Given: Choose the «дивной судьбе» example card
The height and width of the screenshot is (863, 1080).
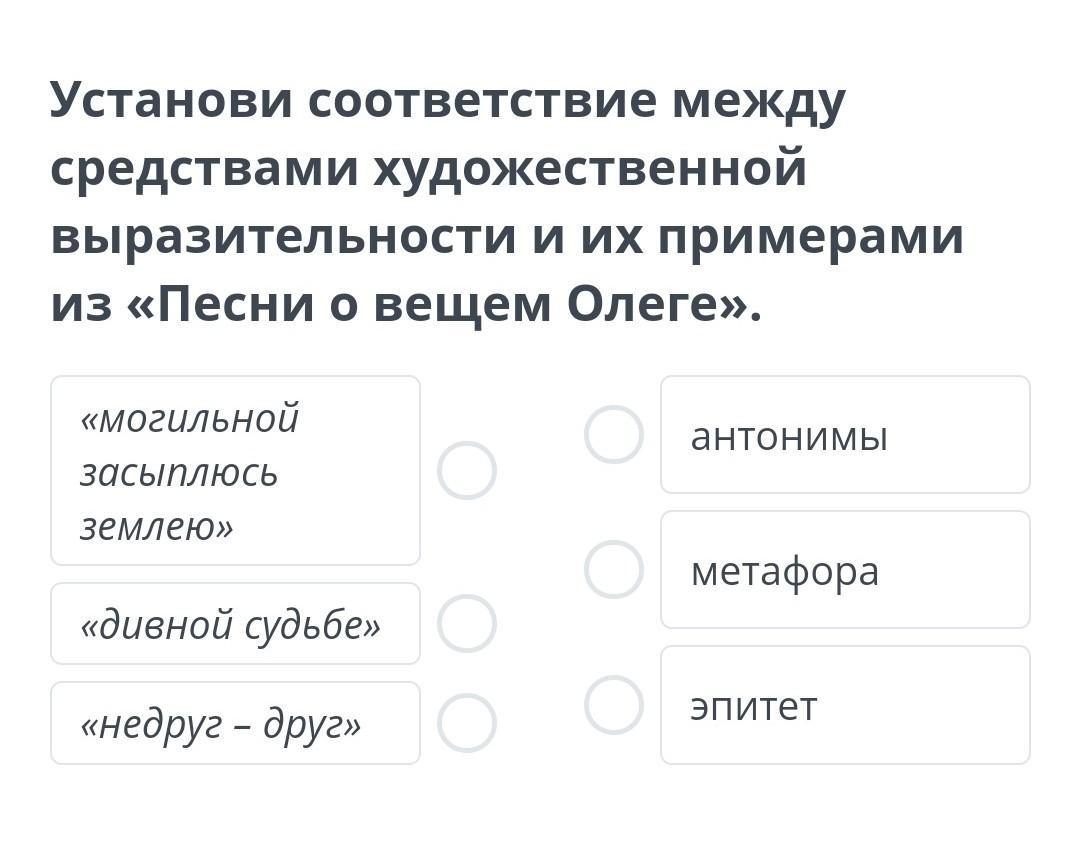Looking at the screenshot, I should pos(235,623).
